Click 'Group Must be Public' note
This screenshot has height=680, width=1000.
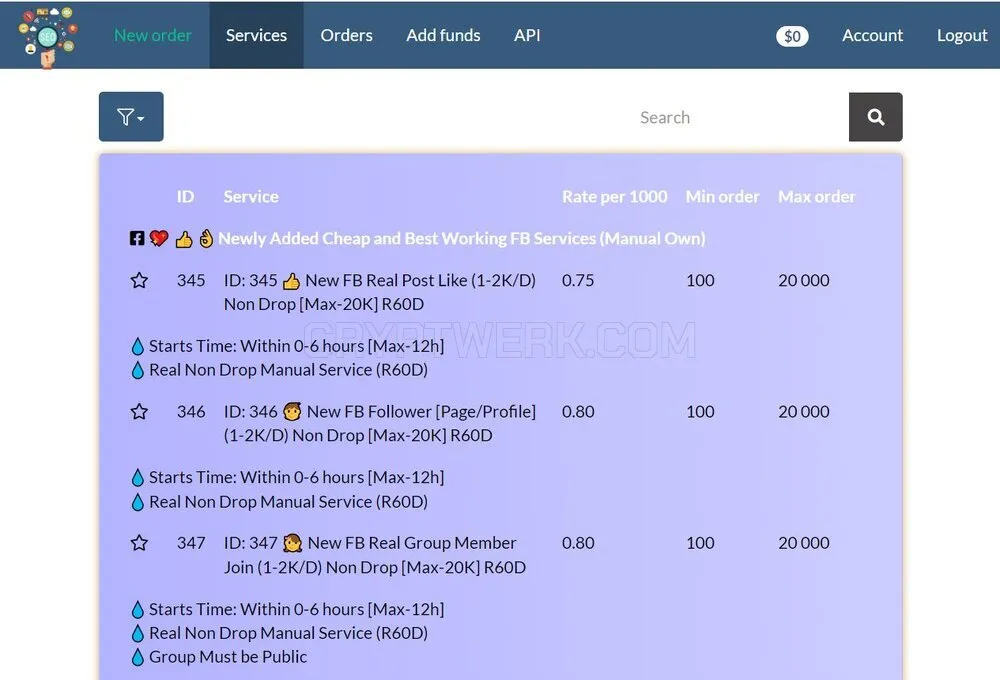[228, 657]
